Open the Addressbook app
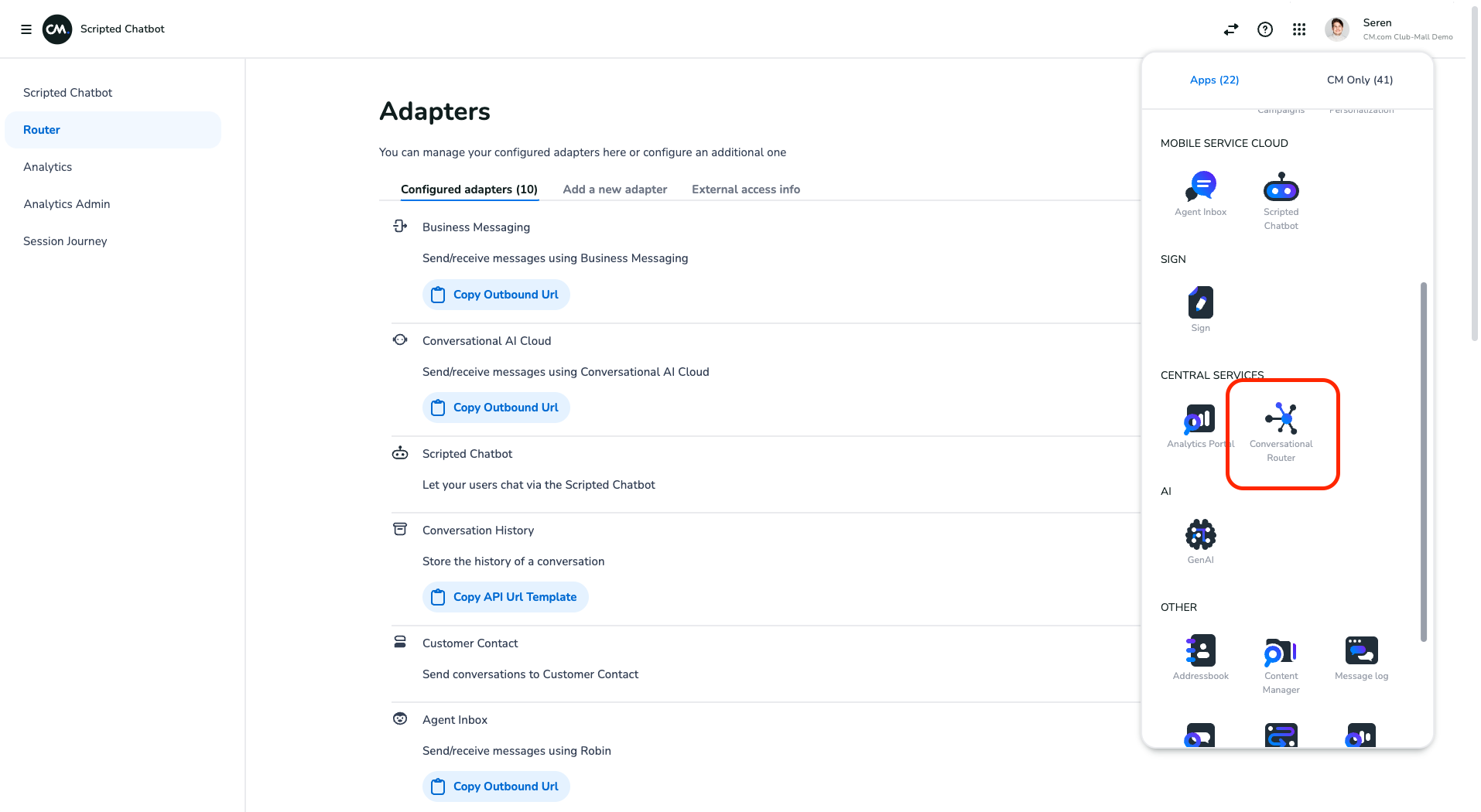This screenshot has width=1481, height=812. coord(1200,657)
